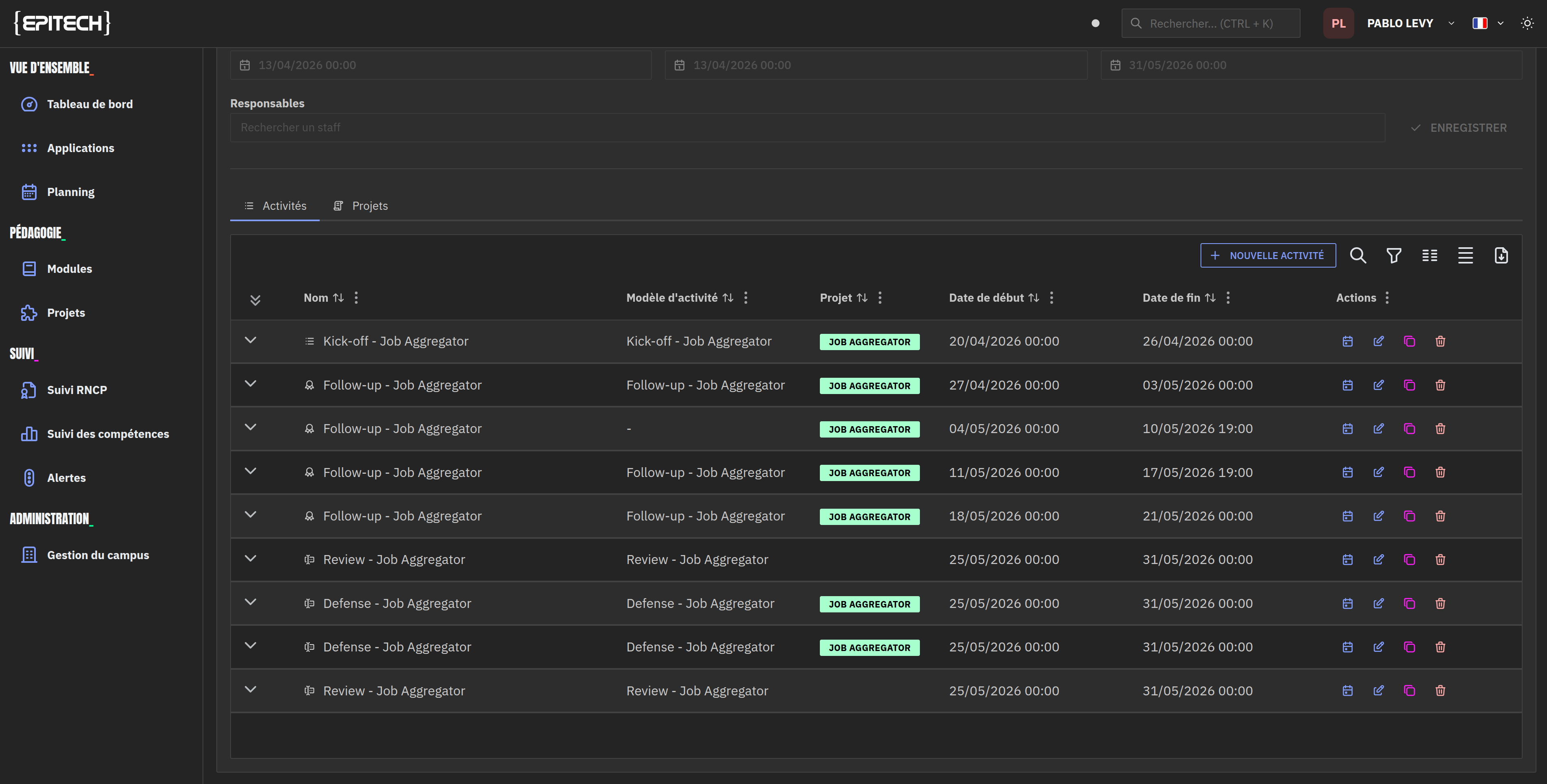Duplicate Follow-up activity starting 11/05/2026
The width and height of the screenshot is (1547, 784).
[1410, 473]
